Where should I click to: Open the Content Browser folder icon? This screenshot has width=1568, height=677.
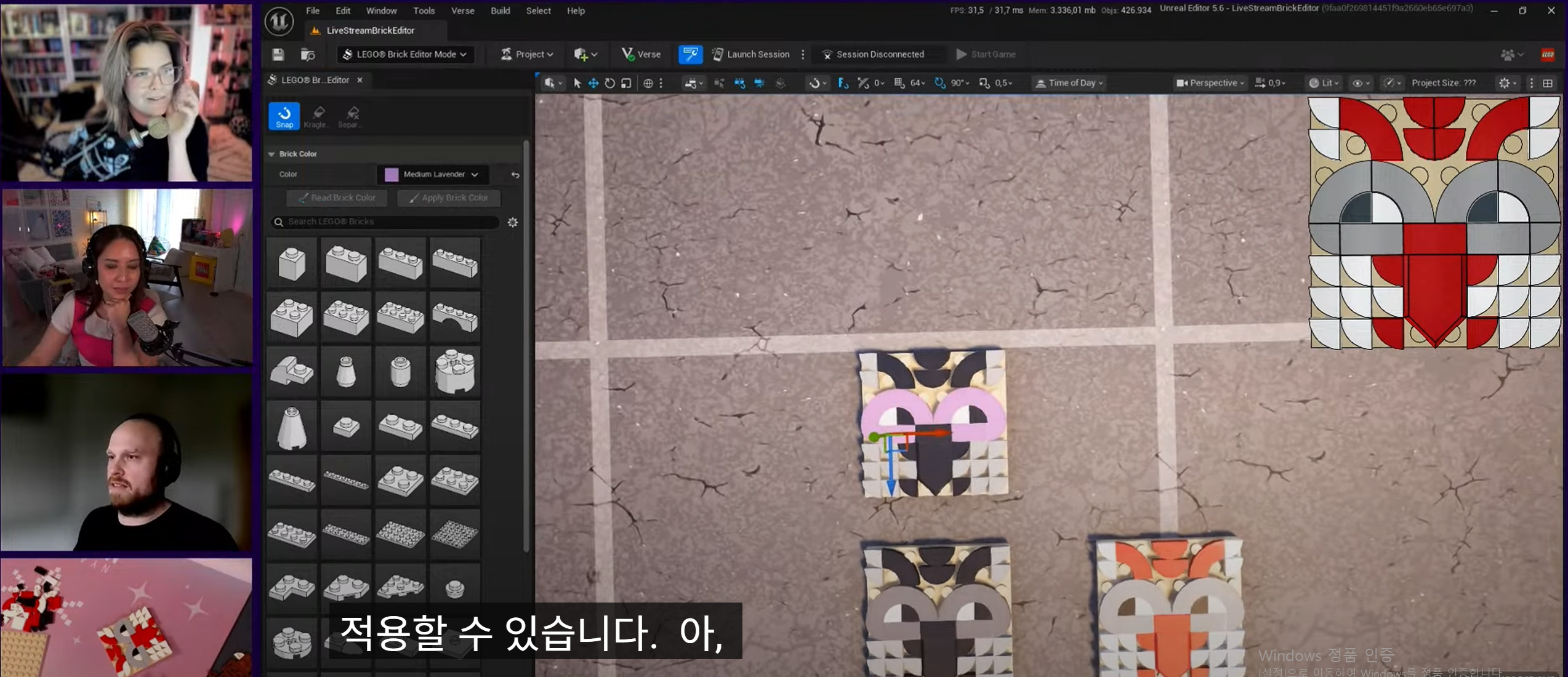pyautogui.click(x=308, y=54)
